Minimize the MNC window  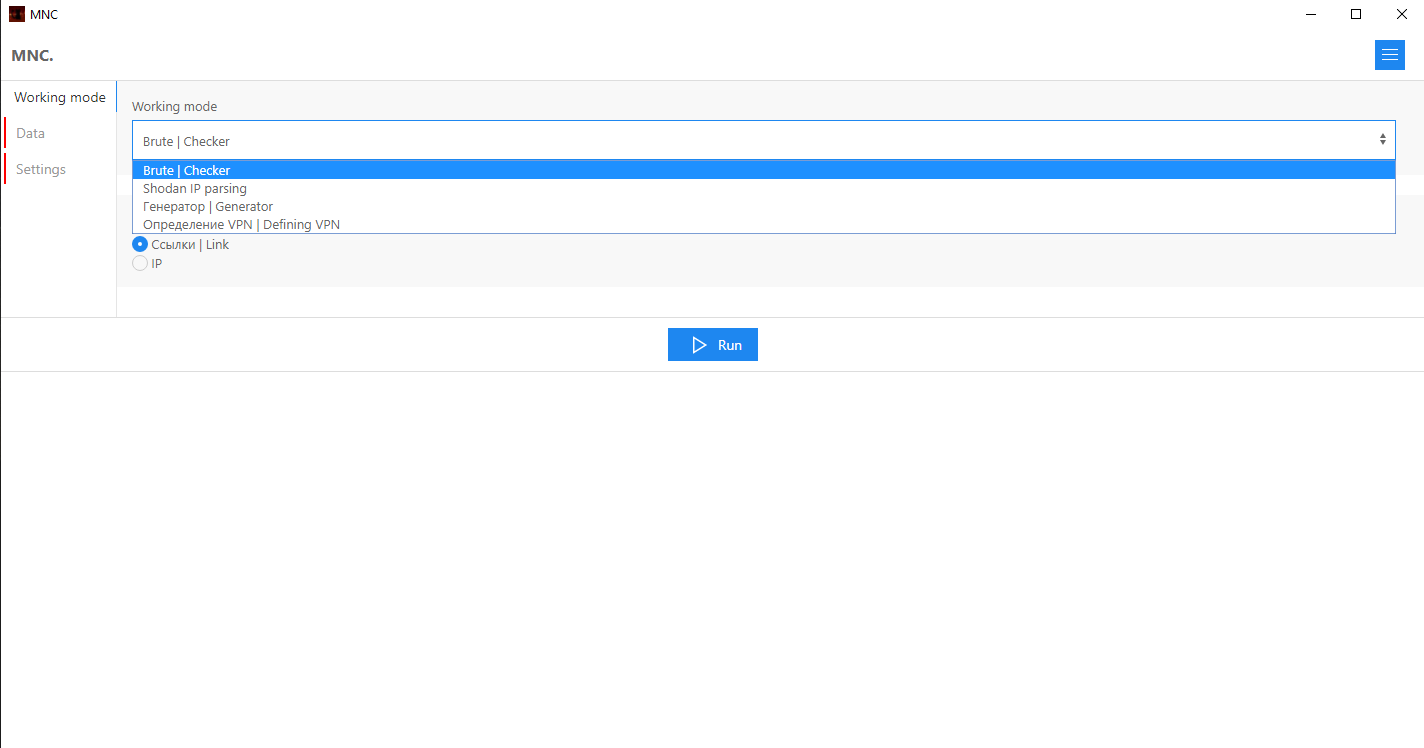click(x=1310, y=14)
